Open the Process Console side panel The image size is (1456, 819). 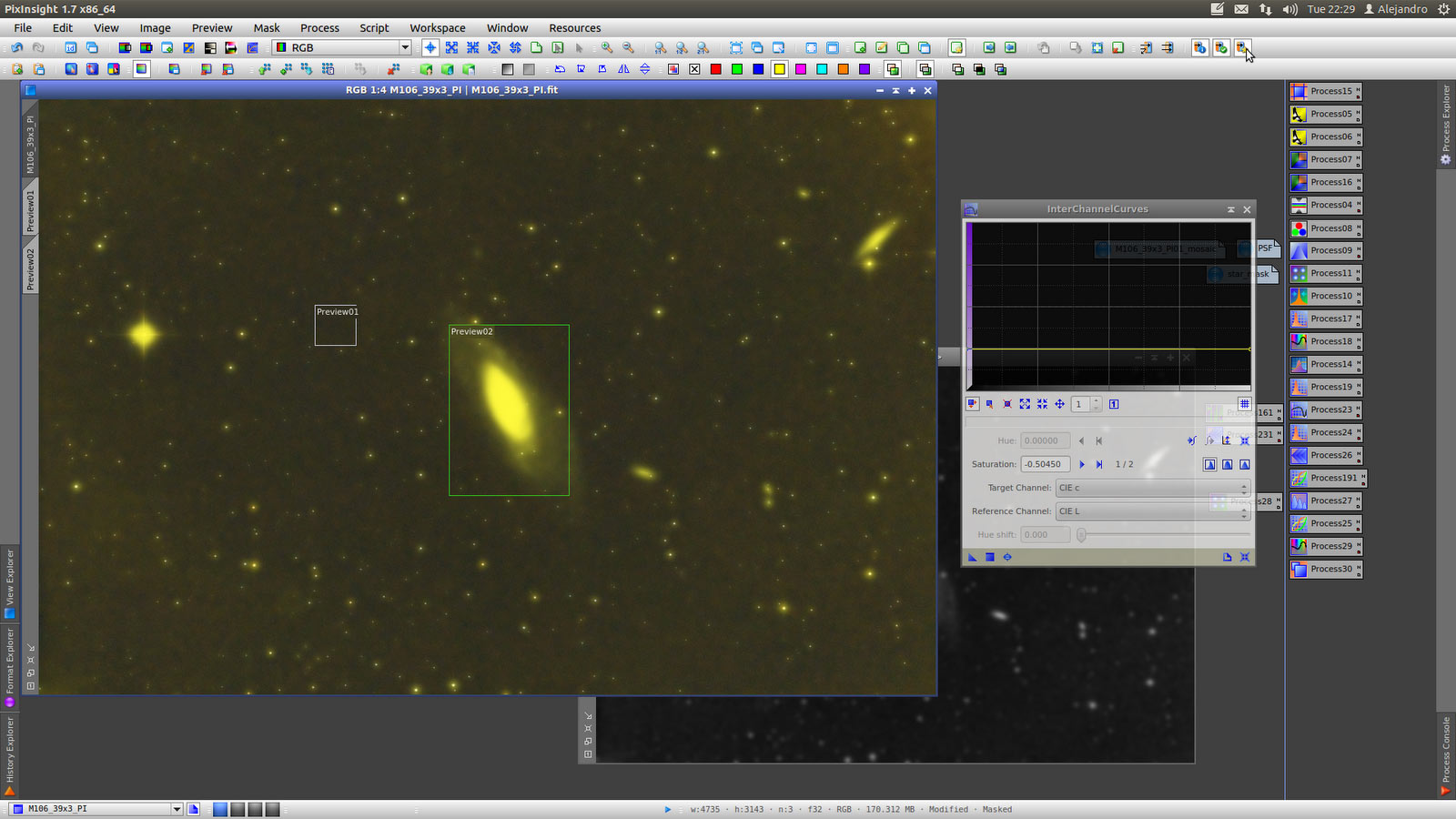coord(1446,755)
